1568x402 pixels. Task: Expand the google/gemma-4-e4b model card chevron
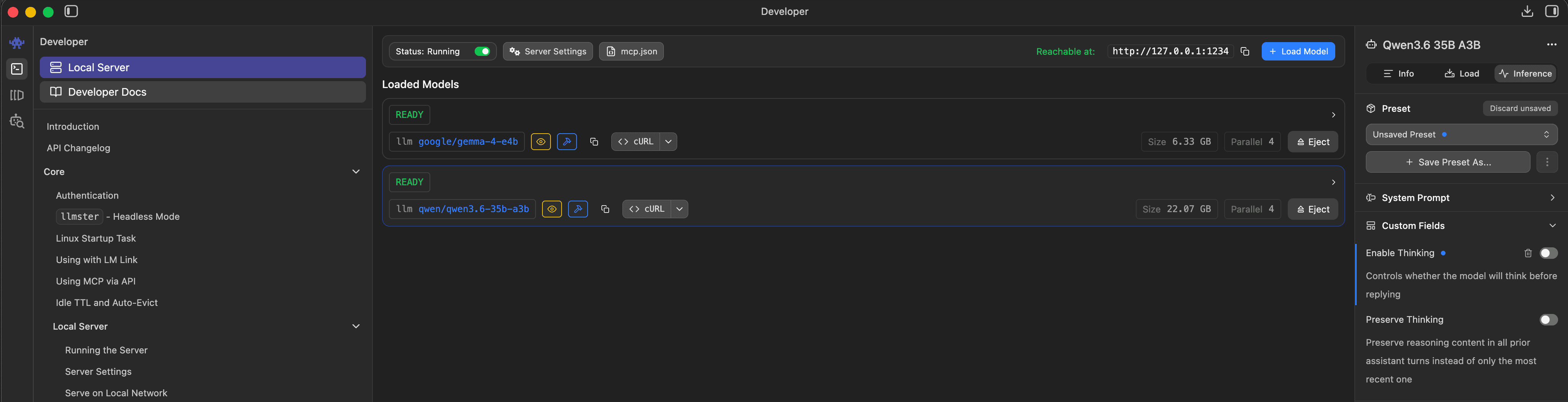[1333, 115]
